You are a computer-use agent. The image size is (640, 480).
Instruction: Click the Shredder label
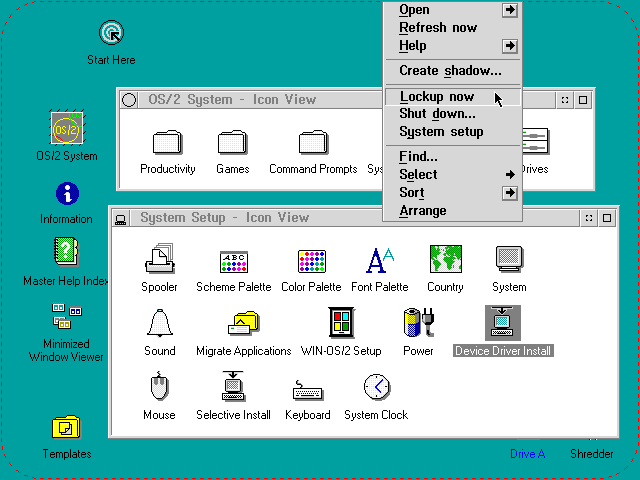point(591,454)
